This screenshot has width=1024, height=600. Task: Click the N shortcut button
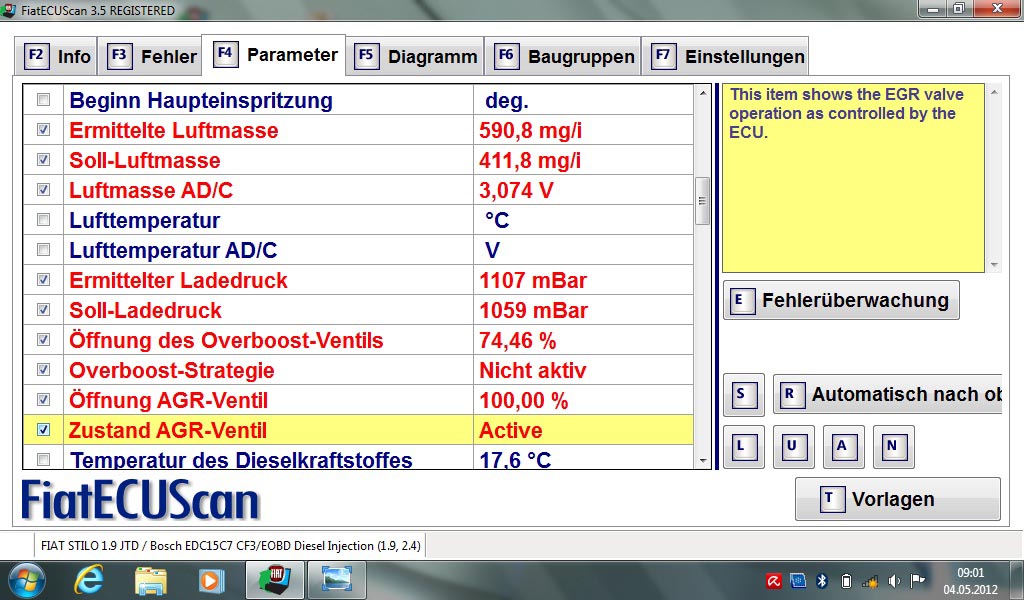click(894, 447)
